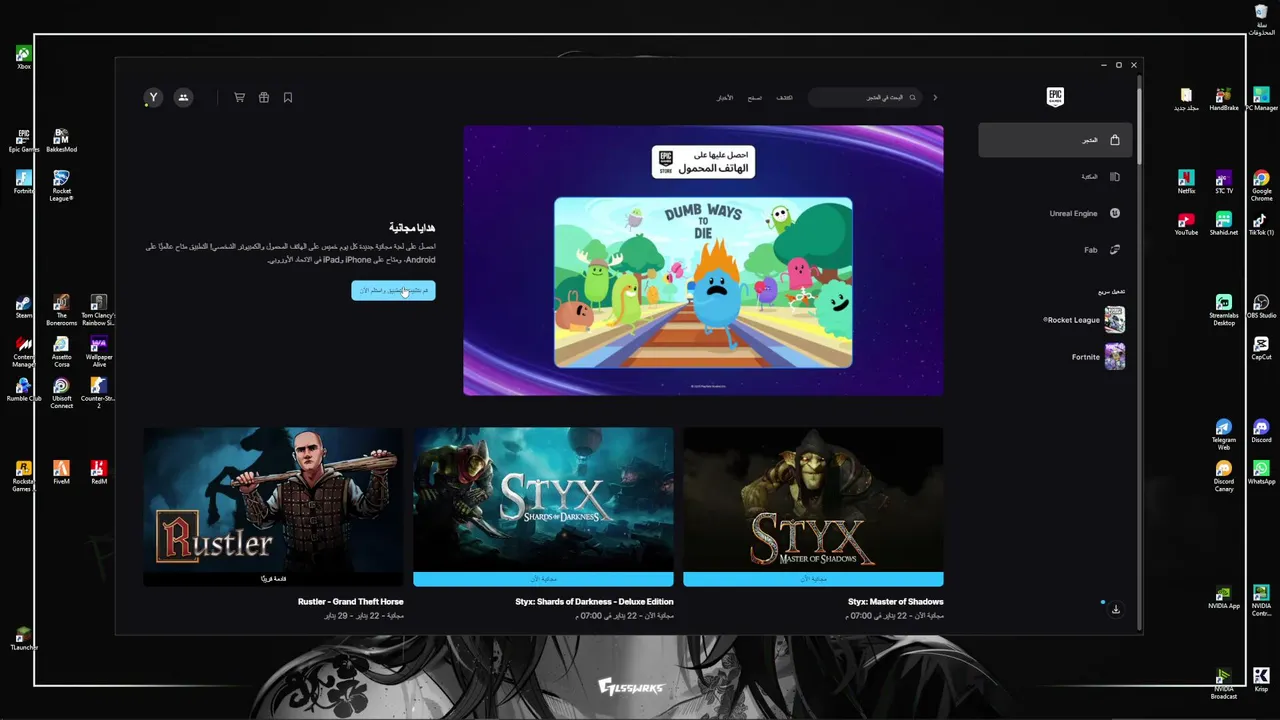1280x720 pixels.
Task: Select the BakkesMod desktop icon
Action: pos(61,140)
